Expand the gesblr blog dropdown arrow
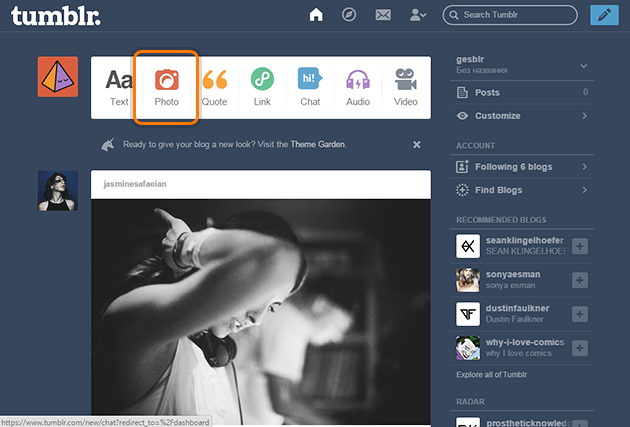Viewport: 630px width, 427px height. [584, 66]
